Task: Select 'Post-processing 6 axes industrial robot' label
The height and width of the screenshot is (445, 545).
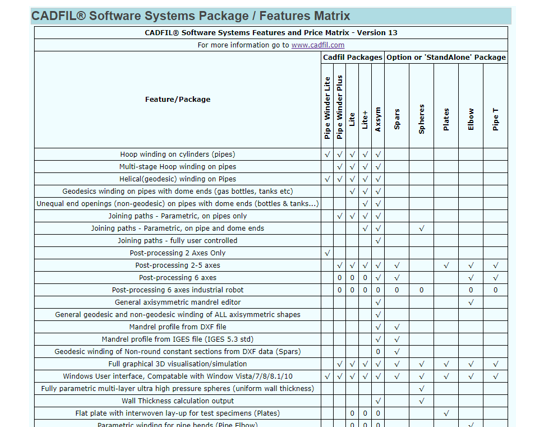Action: coord(178,290)
